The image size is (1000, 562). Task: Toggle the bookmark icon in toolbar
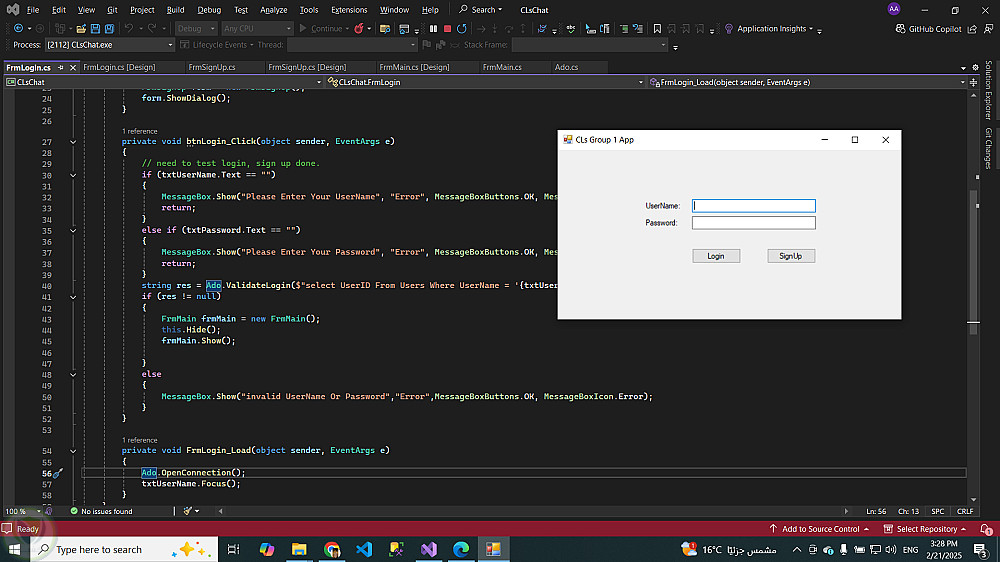click(657, 29)
